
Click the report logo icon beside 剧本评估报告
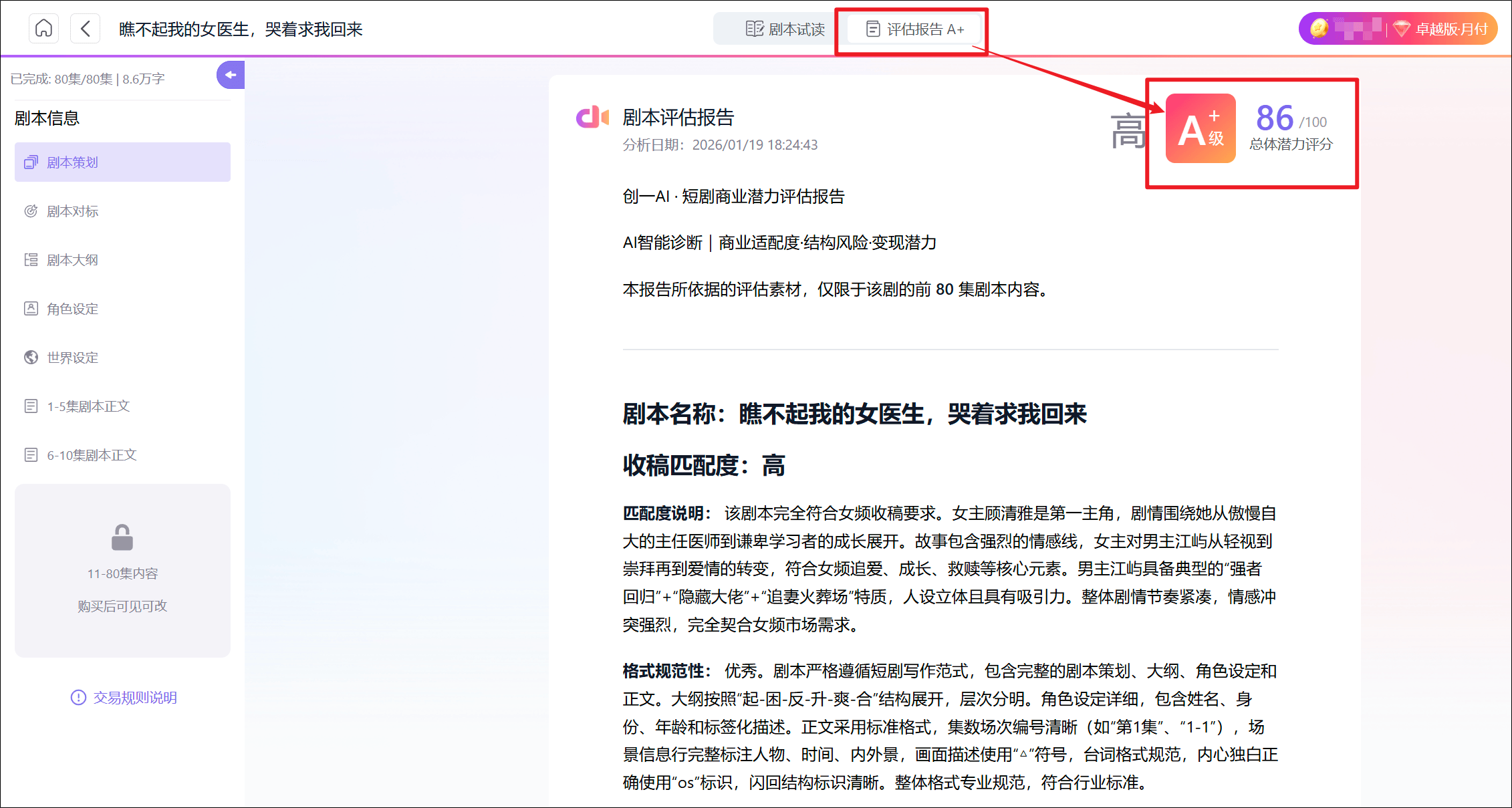point(592,117)
